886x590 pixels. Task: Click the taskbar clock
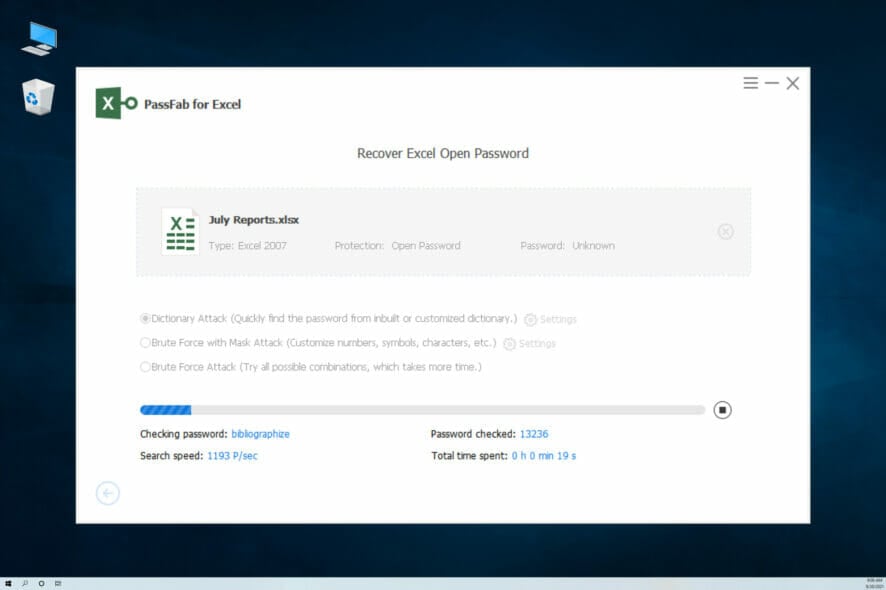874,583
